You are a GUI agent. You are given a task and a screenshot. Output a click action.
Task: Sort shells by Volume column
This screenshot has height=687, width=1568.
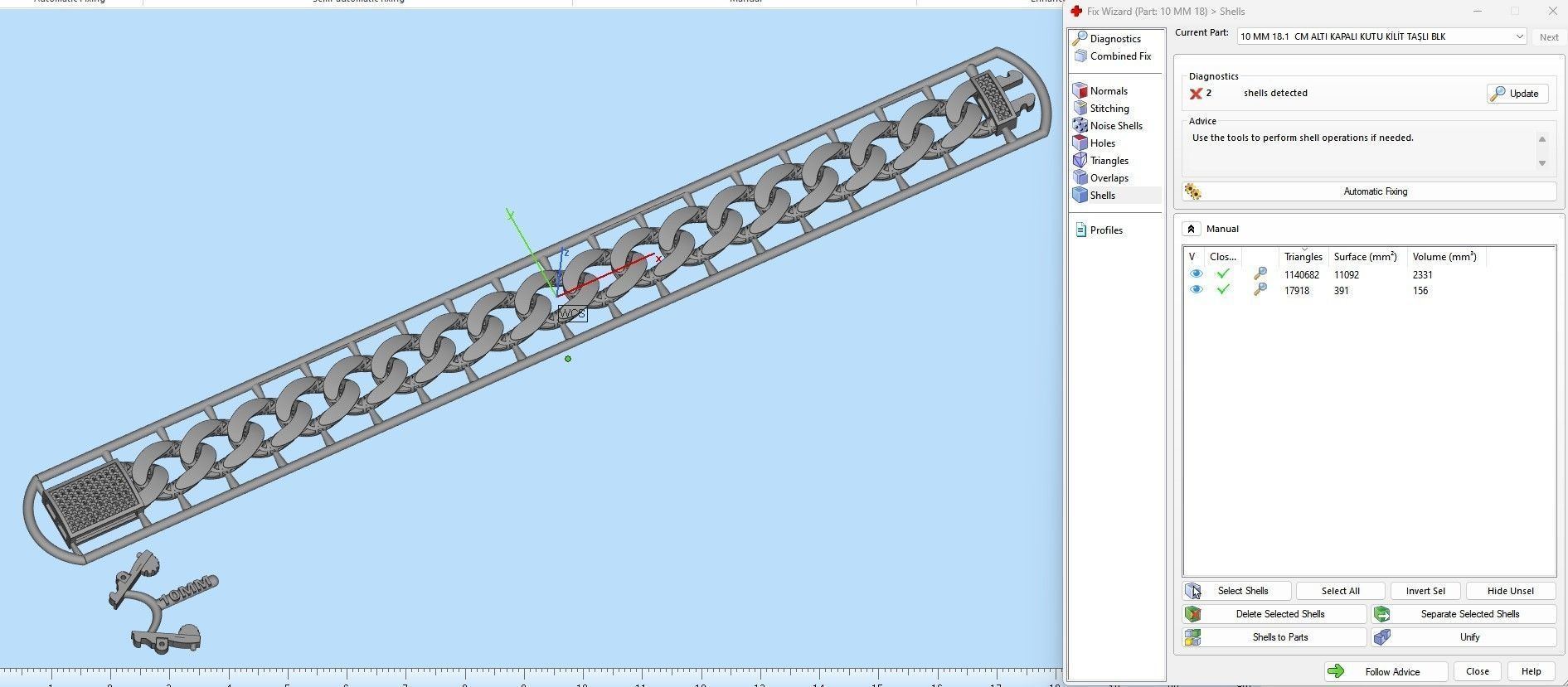(1445, 257)
